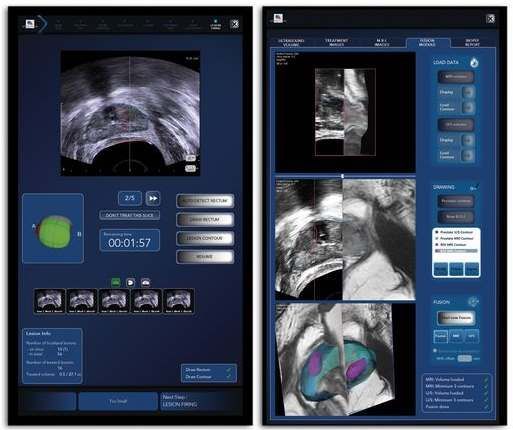Open the third ultrasound slice thumbnail
Screen dimensions: 513x430
[x=114, y=301]
